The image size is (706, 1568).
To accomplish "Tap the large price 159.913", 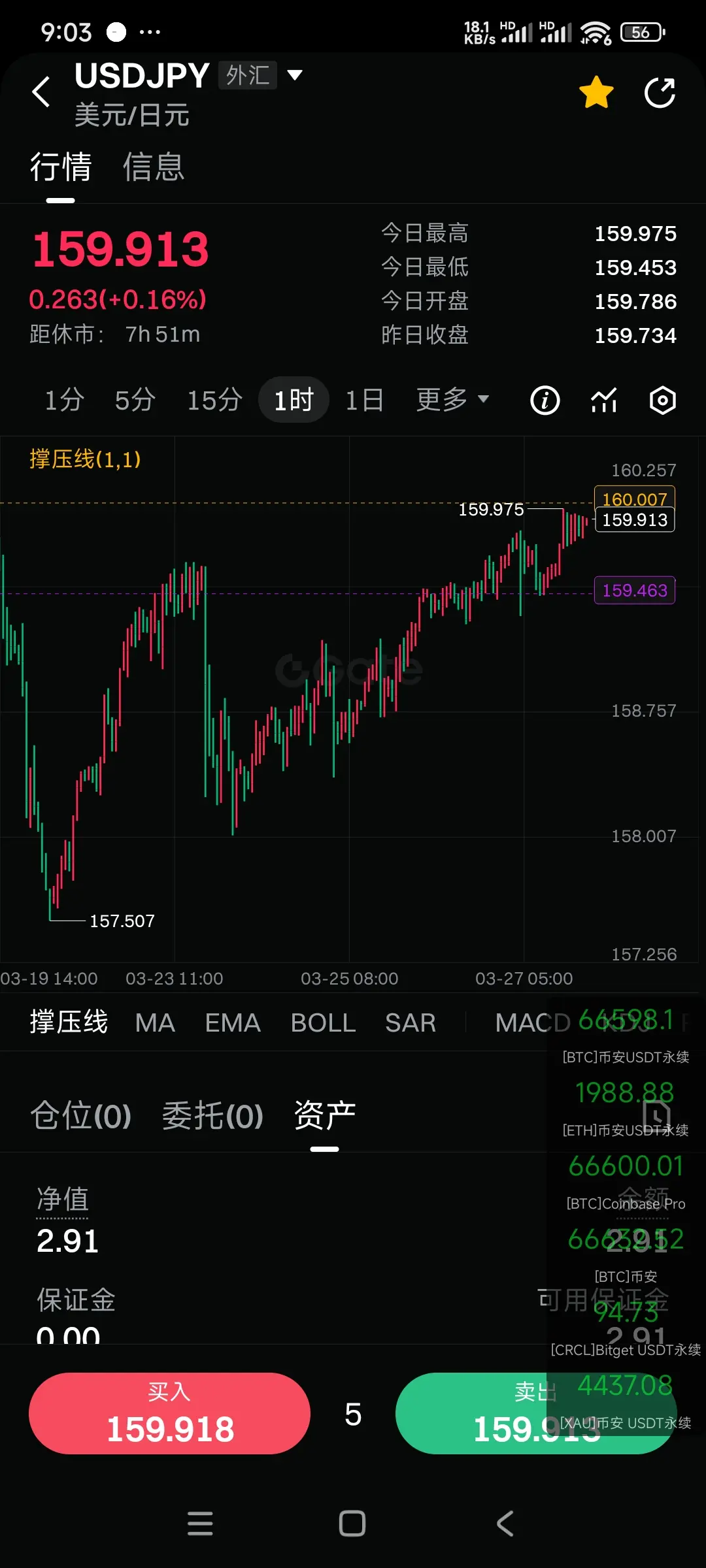I will click(x=120, y=249).
